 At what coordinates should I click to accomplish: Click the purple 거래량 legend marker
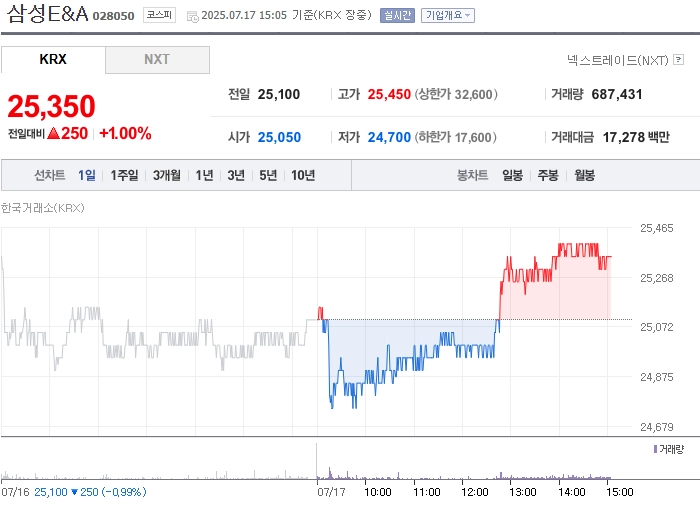[655, 449]
